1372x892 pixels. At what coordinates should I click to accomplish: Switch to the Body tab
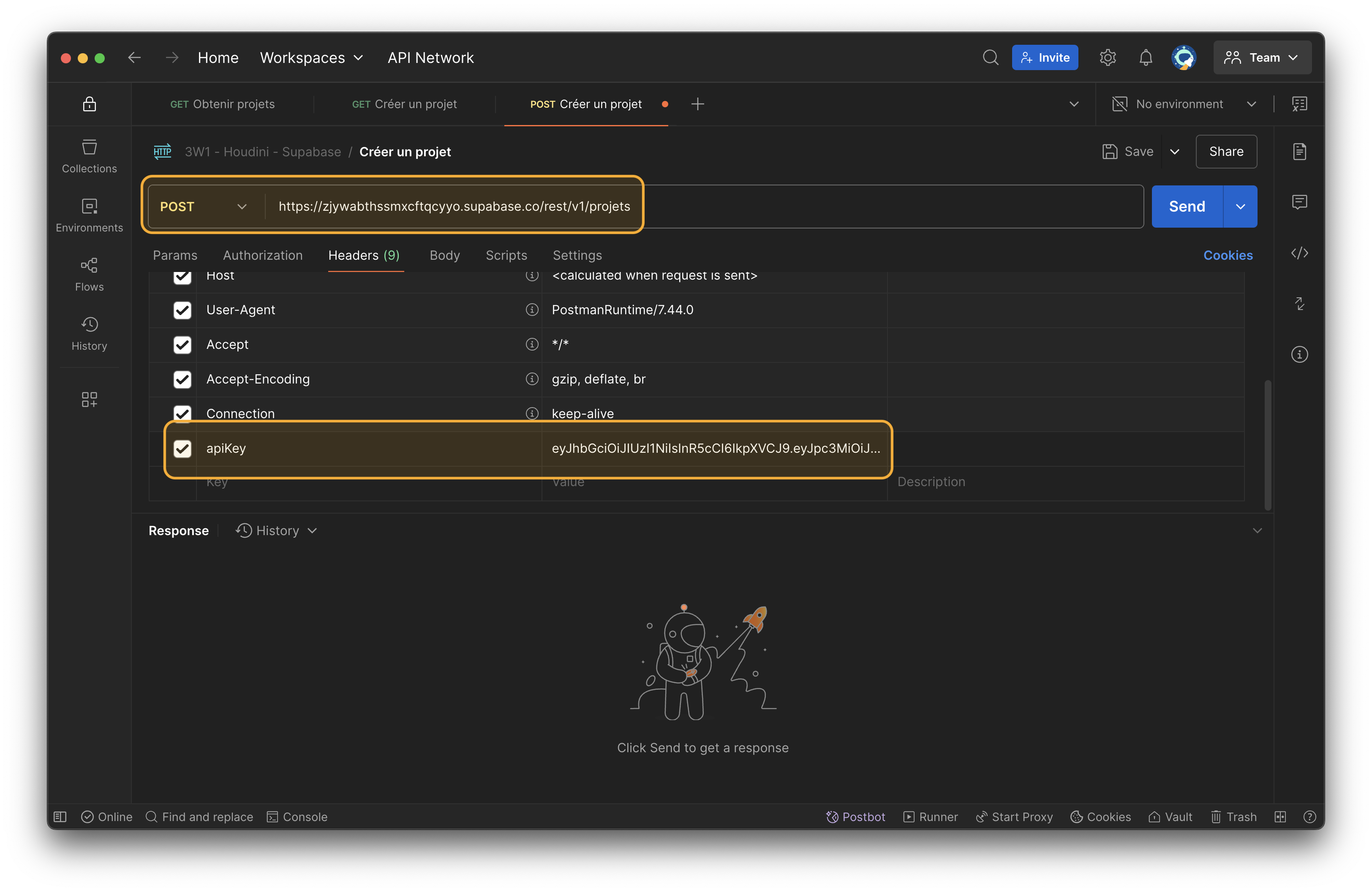444,255
